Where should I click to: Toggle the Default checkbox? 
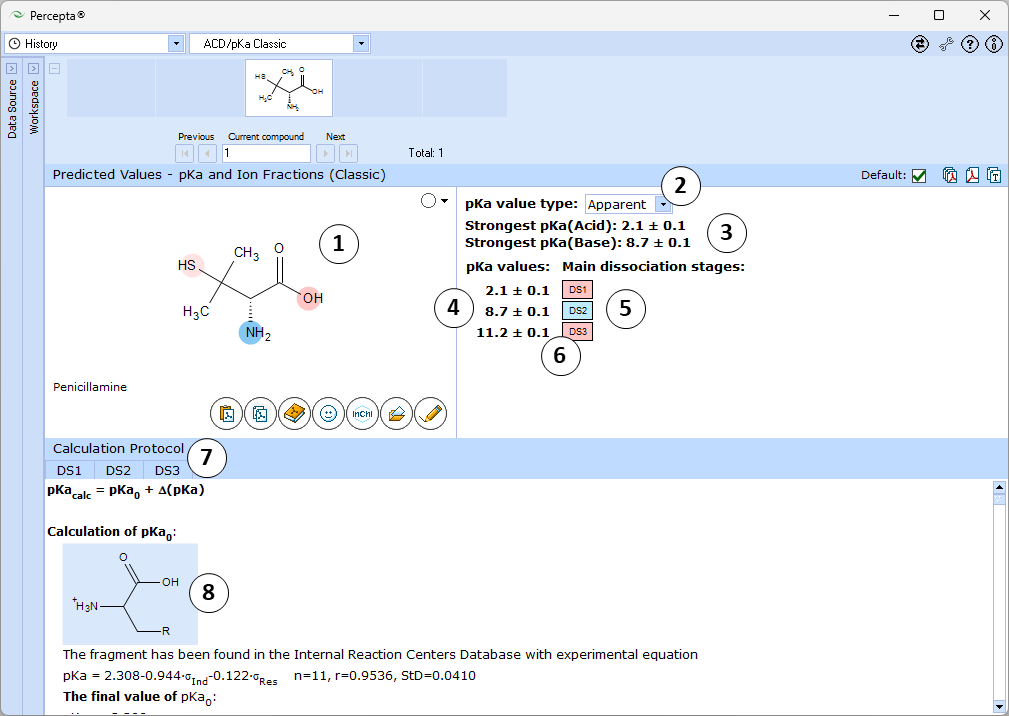point(919,176)
